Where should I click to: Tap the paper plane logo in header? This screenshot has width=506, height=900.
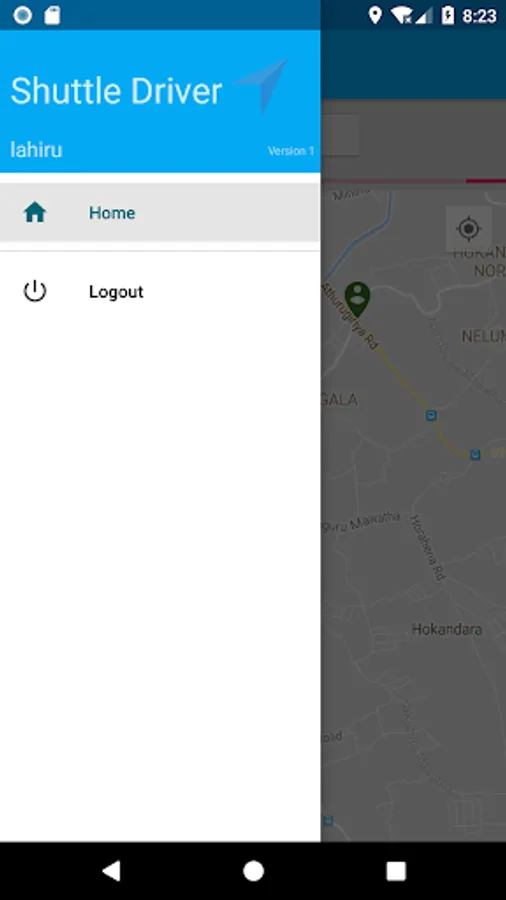[x=261, y=84]
